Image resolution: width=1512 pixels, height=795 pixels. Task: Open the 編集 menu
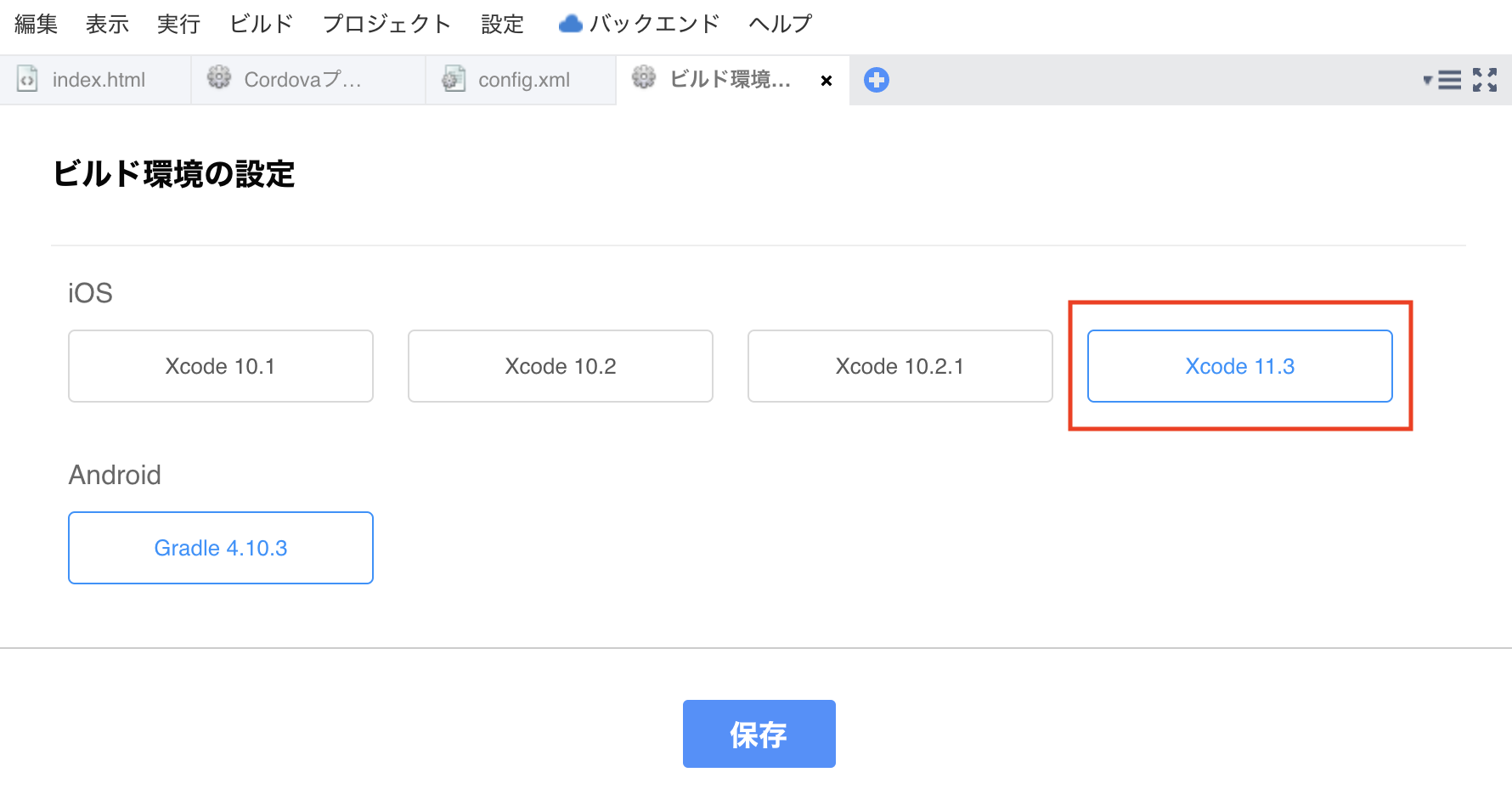coord(37,24)
